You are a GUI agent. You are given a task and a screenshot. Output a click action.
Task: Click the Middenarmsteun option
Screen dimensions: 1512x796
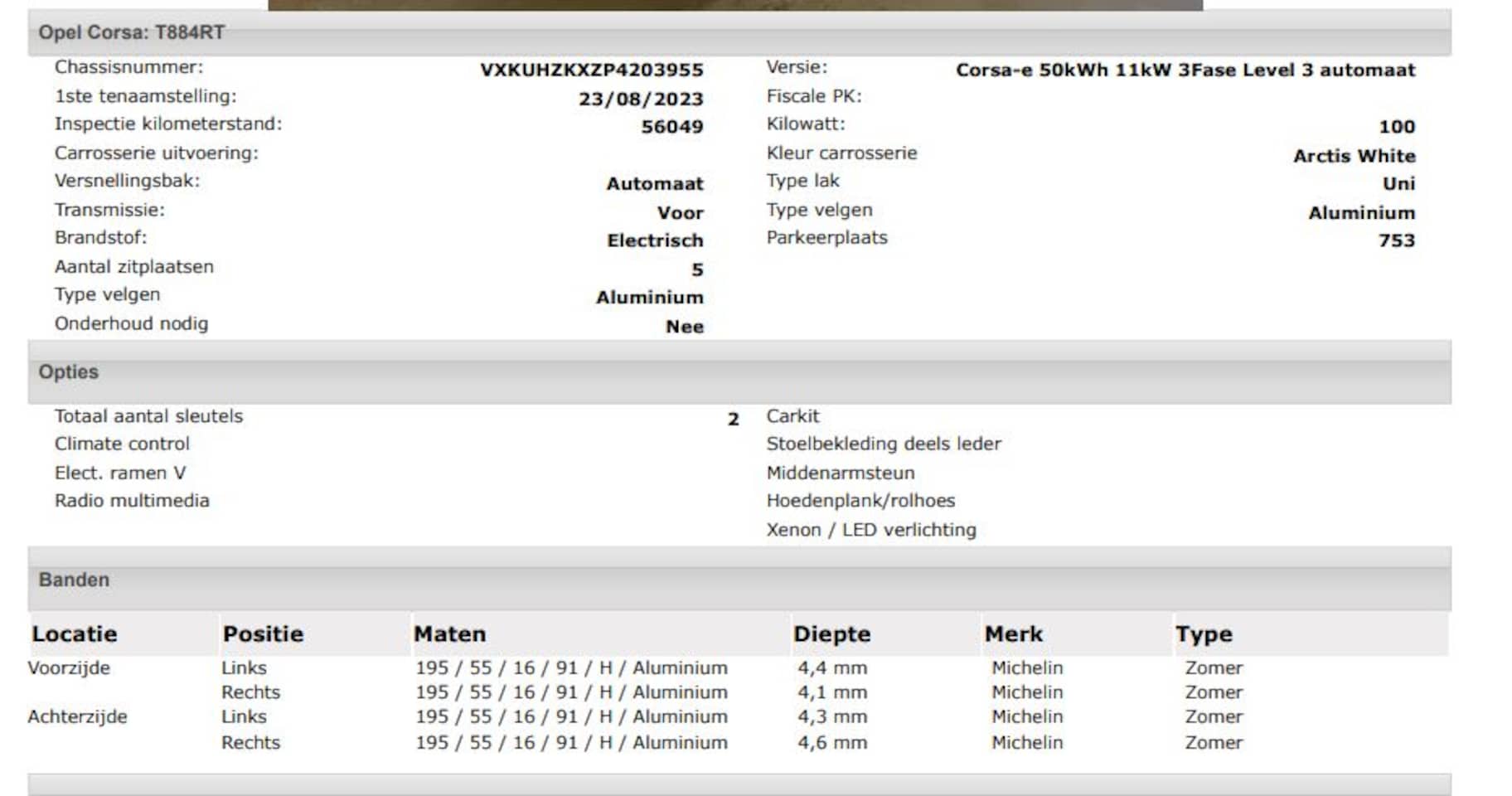pyautogui.click(x=841, y=473)
